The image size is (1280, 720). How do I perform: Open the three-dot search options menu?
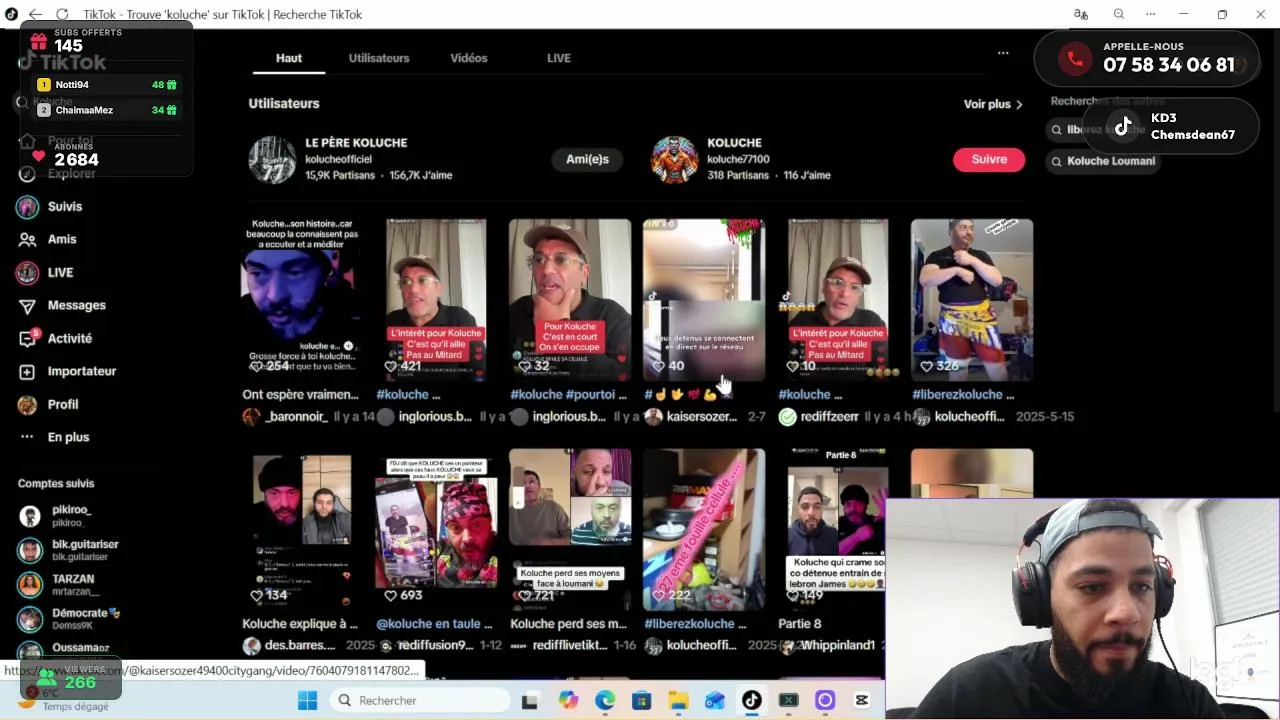tap(1003, 53)
